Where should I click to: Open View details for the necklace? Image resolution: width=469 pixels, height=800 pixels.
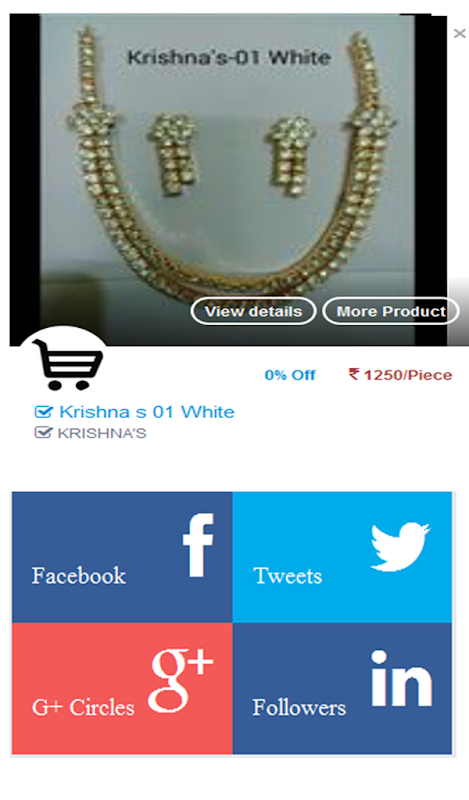pos(253,311)
